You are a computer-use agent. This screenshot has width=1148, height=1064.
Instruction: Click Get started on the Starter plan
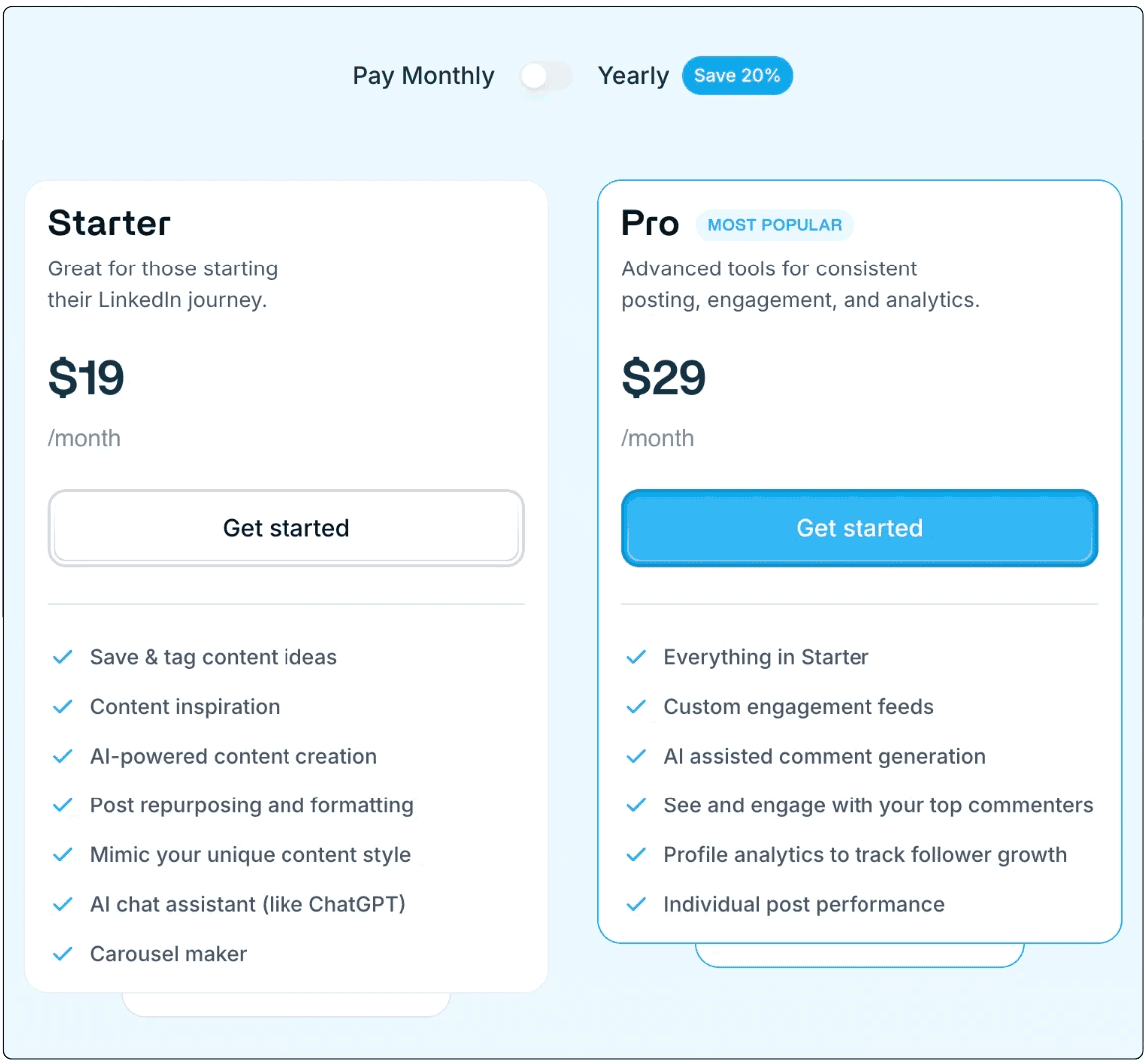click(x=286, y=528)
